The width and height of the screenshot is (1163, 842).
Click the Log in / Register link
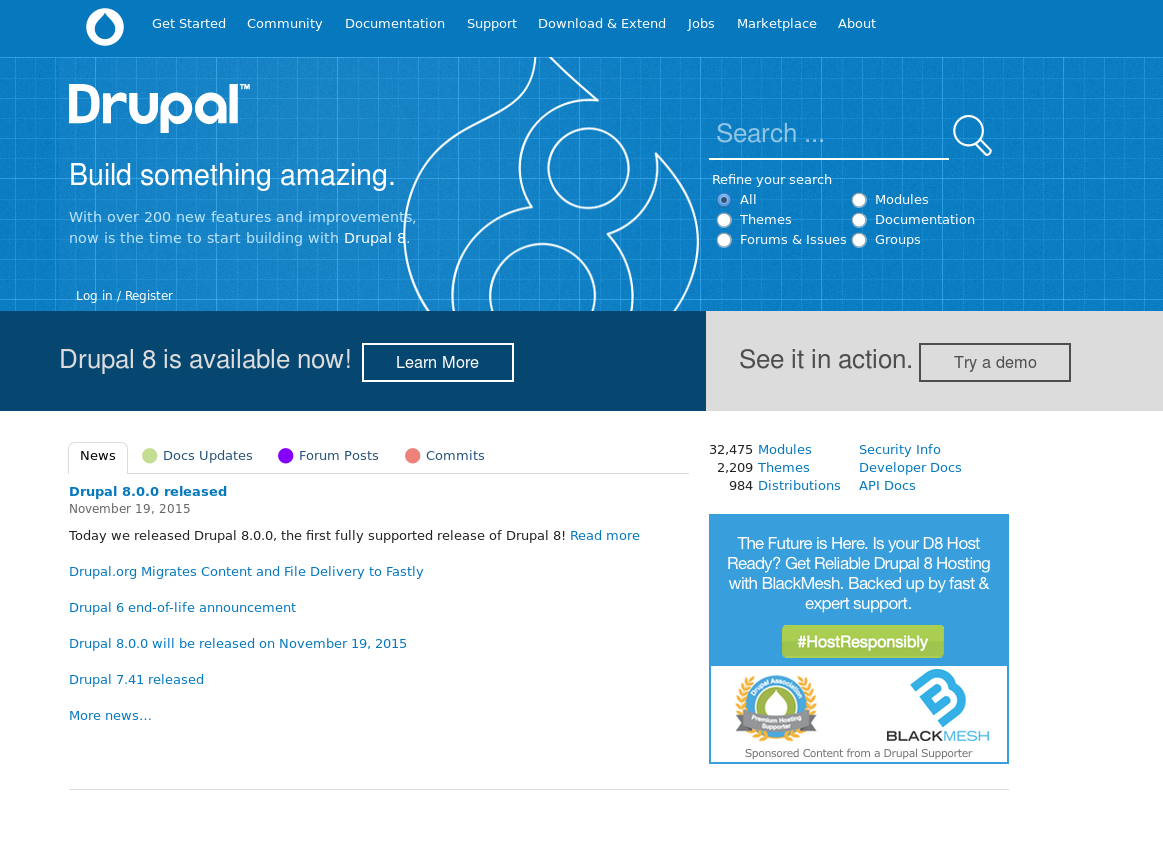pos(124,295)
